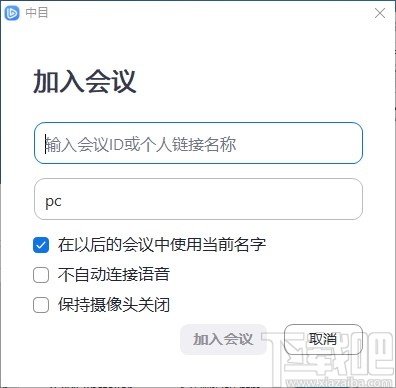396x388 pixels.
Task: Click the name field containing 'pc'
Action: pyautogui.click(x=198, y=199)
